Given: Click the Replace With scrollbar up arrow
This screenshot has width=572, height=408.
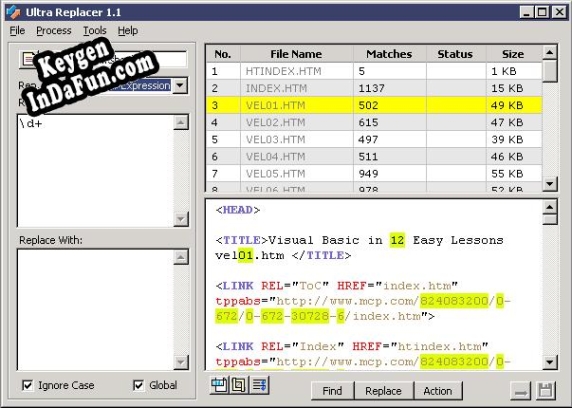Looking at the screenshot, I should coord(181,257).
